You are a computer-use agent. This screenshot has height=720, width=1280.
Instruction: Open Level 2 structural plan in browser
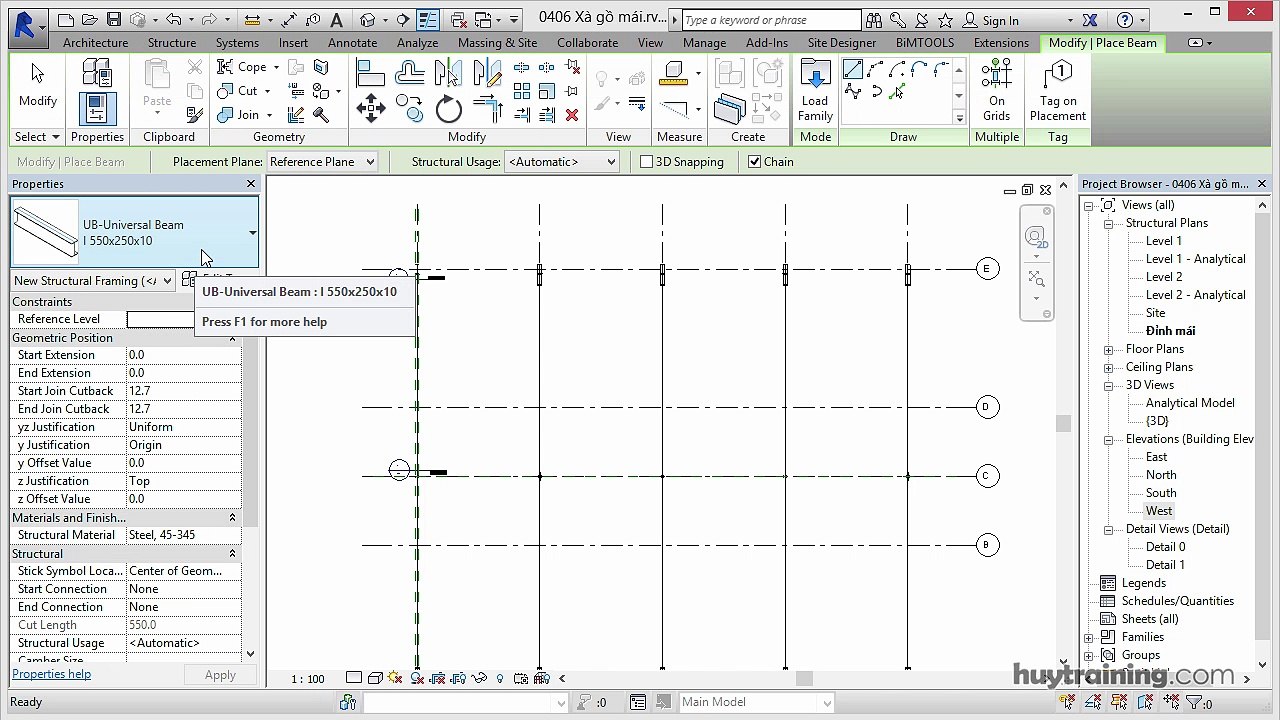1164,277
